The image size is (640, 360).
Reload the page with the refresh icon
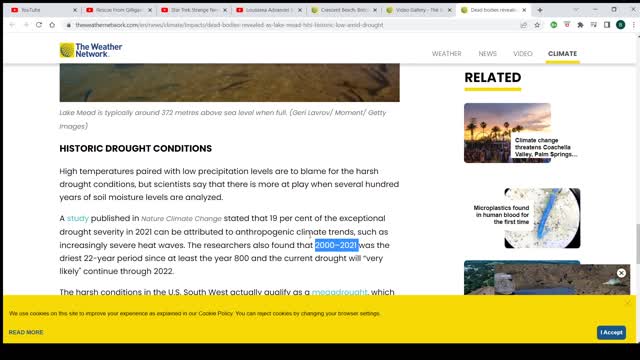pos(39,25)
